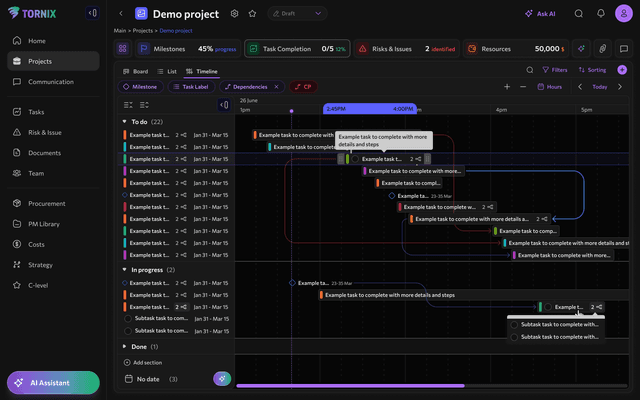Zoom in the timeline with plus icon
The image size is (640, 400).
(507, 87)
